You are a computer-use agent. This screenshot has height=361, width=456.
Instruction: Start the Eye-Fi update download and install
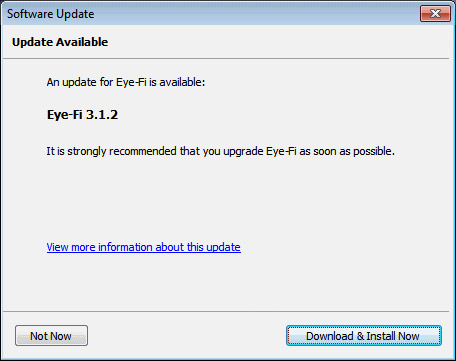tap(364, 336)
